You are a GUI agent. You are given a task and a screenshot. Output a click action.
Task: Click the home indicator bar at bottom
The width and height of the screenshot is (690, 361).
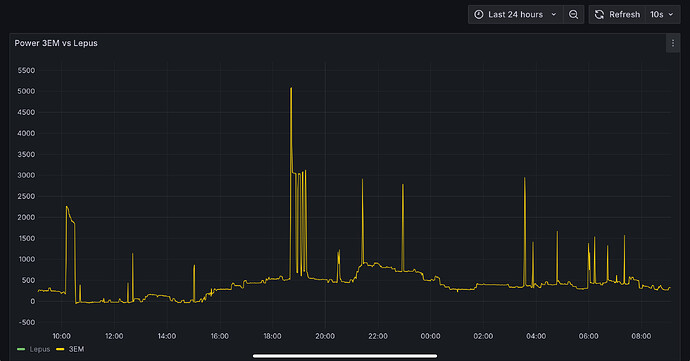tap(345, 356)
